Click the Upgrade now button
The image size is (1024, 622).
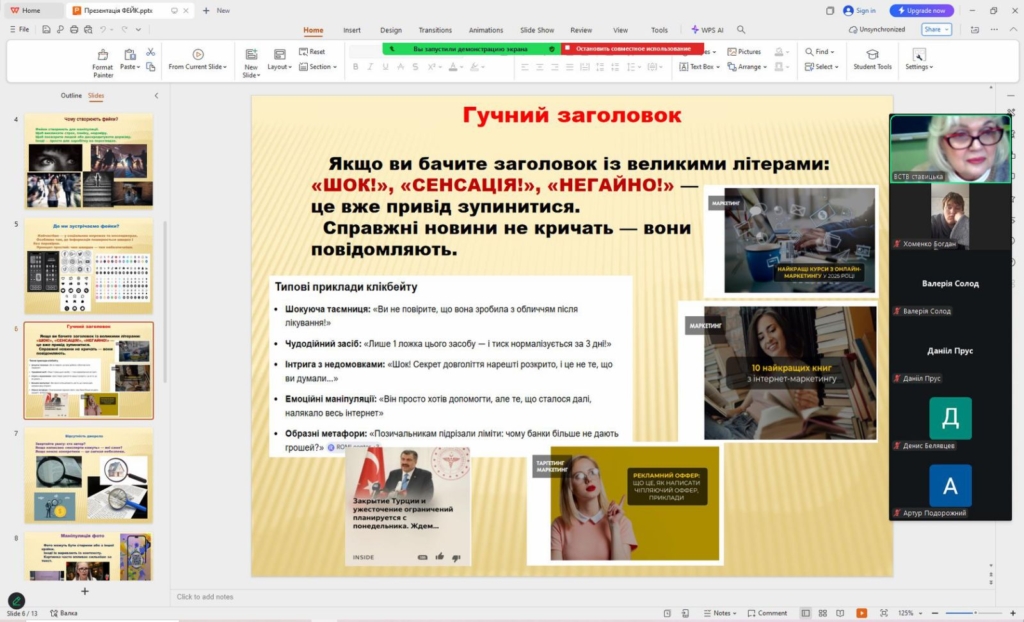click(921, 10)
